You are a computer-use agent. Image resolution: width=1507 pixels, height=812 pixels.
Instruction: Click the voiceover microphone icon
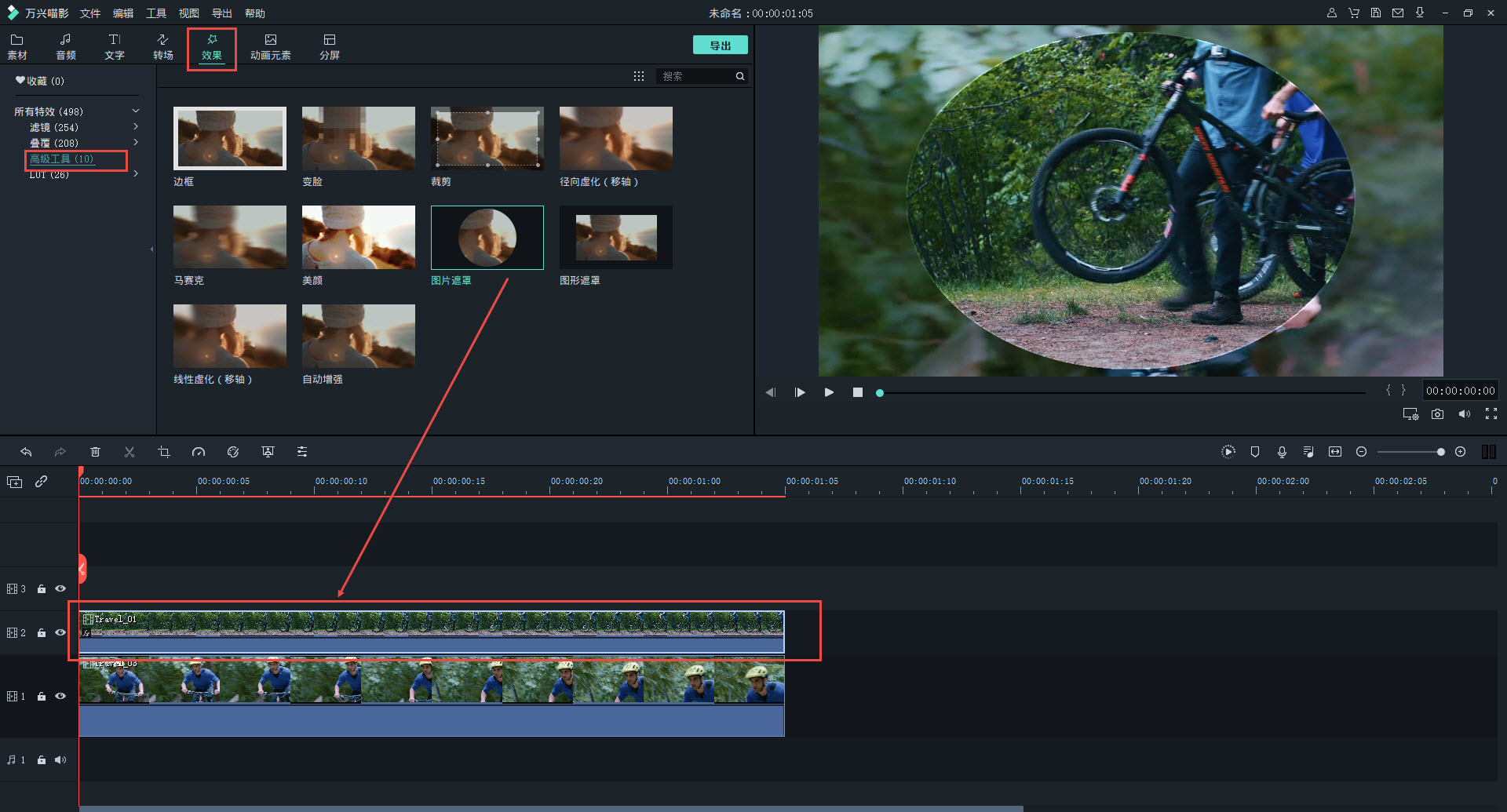tap(1282, 452)
